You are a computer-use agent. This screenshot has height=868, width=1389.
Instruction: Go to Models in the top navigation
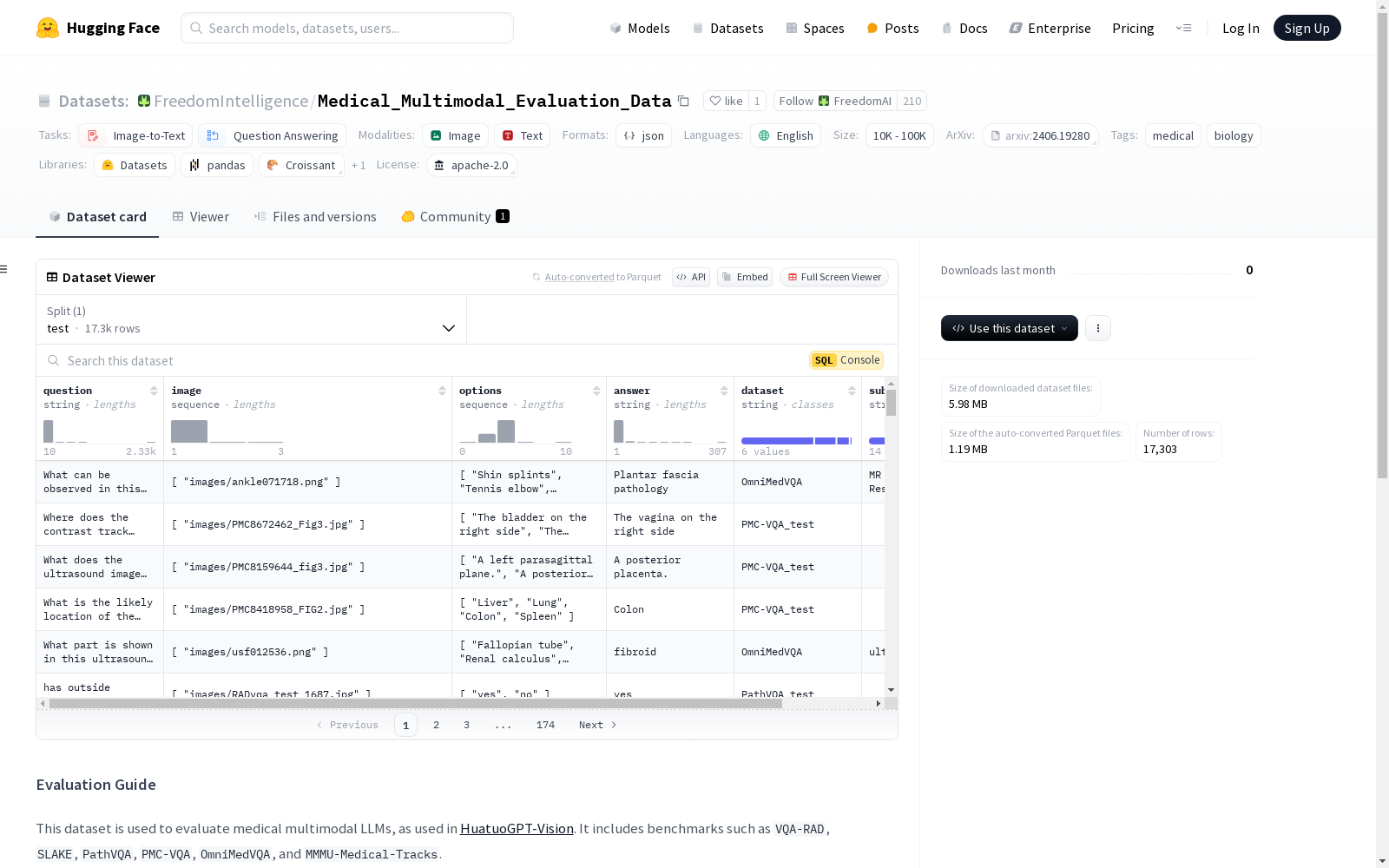tap(640, 28)
